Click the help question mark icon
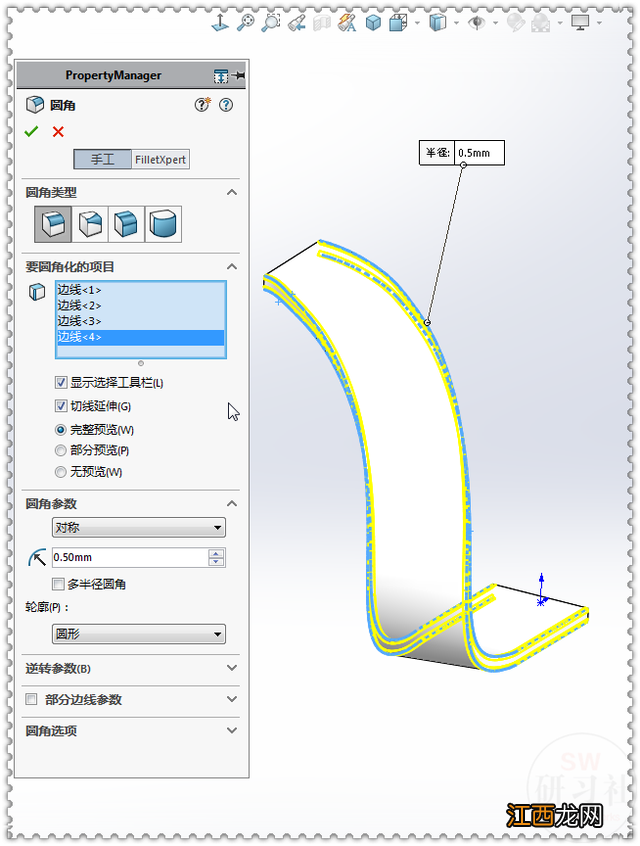This screenshot has width=640, height=846. [226, 105]
